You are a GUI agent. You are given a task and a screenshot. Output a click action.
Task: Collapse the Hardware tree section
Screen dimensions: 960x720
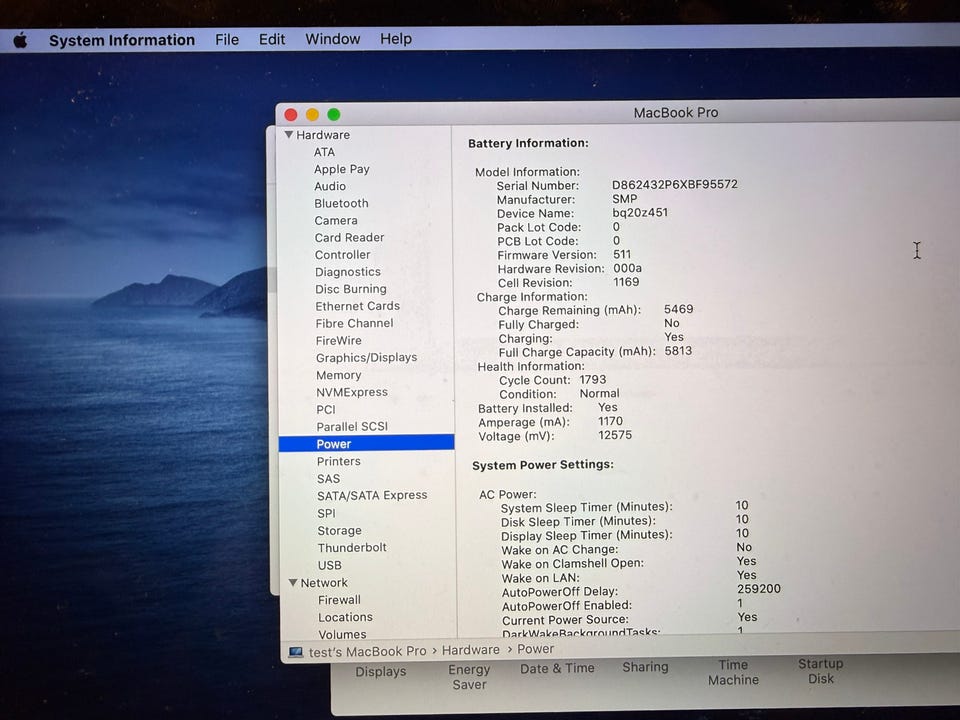pos(289,134)
